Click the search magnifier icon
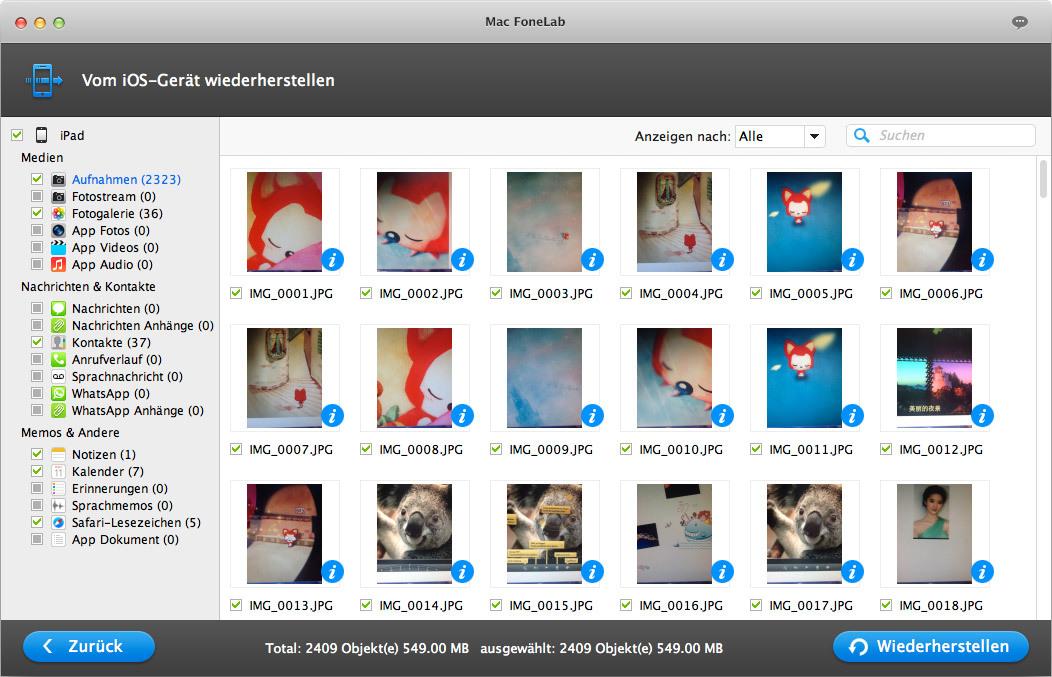1052x677 pixels. pyautogui.click(x=861, y=136)
